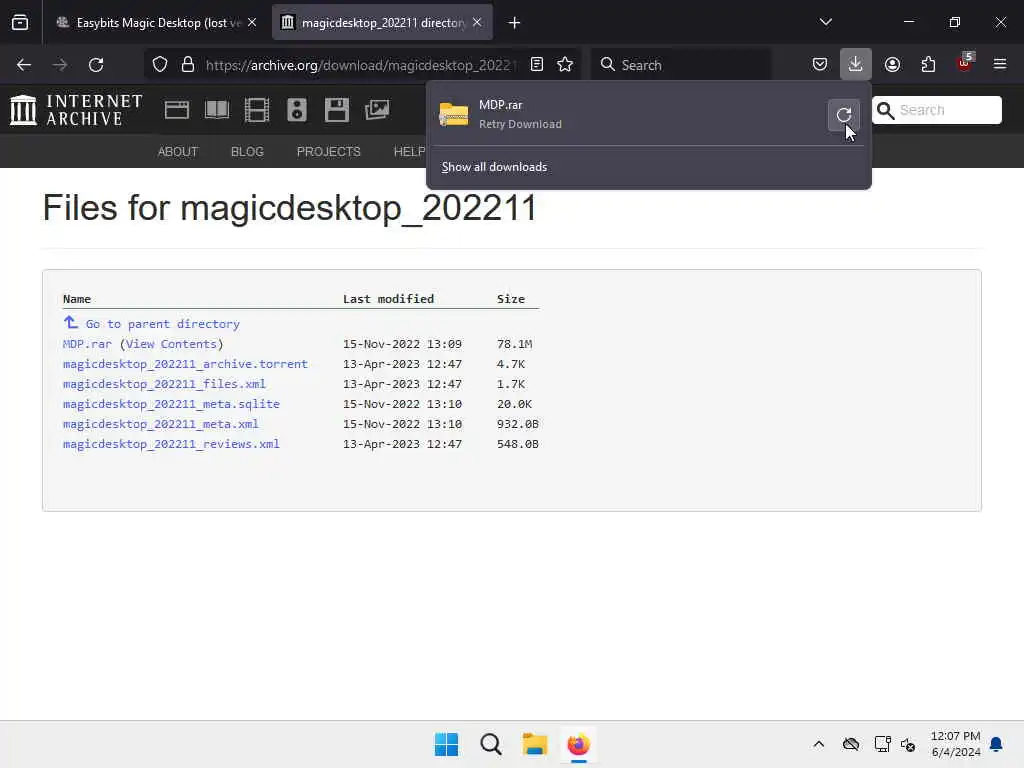Go forward to the next page
The width and height of the screenshot is (1024, 768).
coord(59,64)
